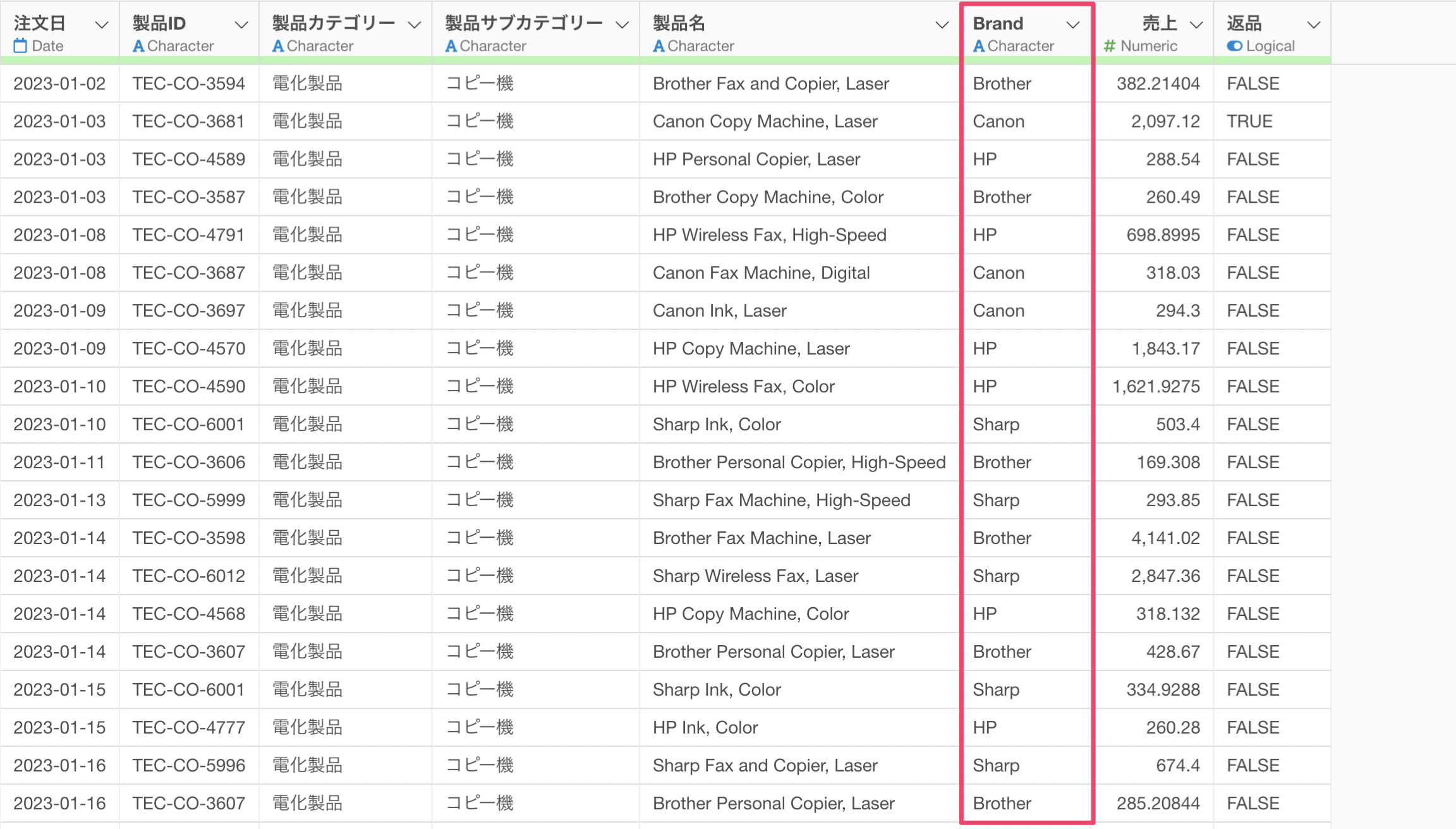Click the 'Brother Copy Machine, Color' cell

tap(799, 197)
